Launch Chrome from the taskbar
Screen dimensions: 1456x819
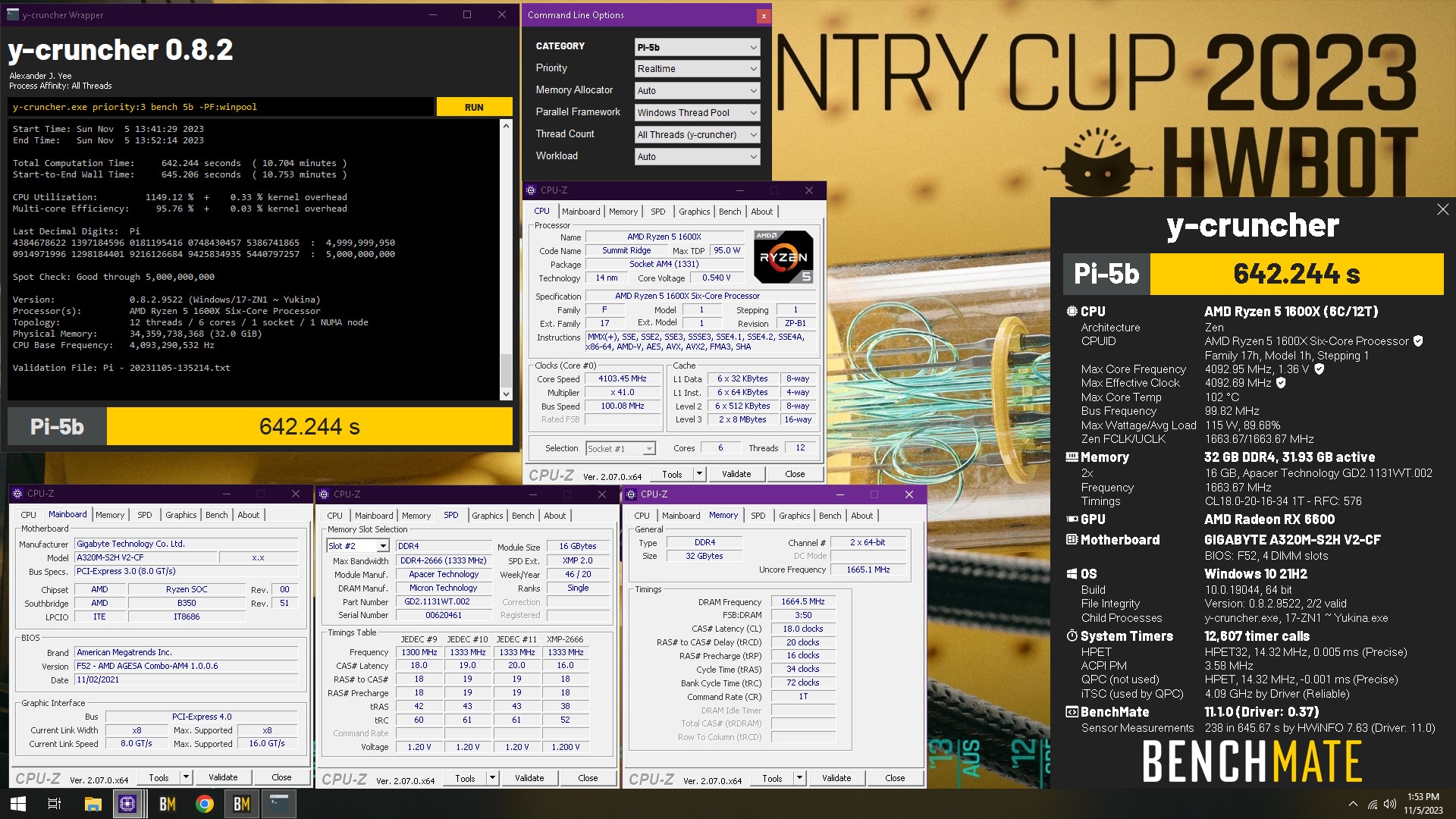(204, 804)
